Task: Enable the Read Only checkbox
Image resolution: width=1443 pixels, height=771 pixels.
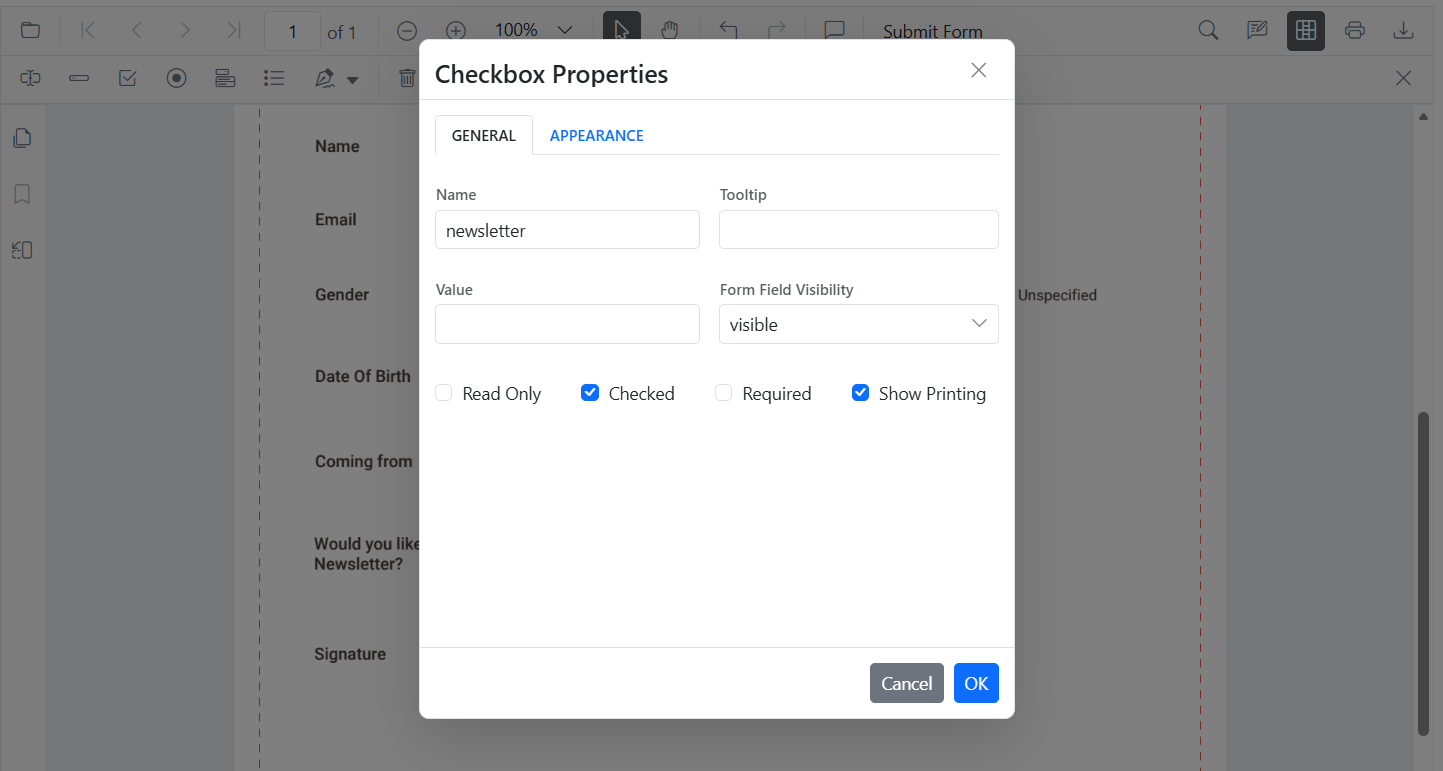Action: coord(443,392)
